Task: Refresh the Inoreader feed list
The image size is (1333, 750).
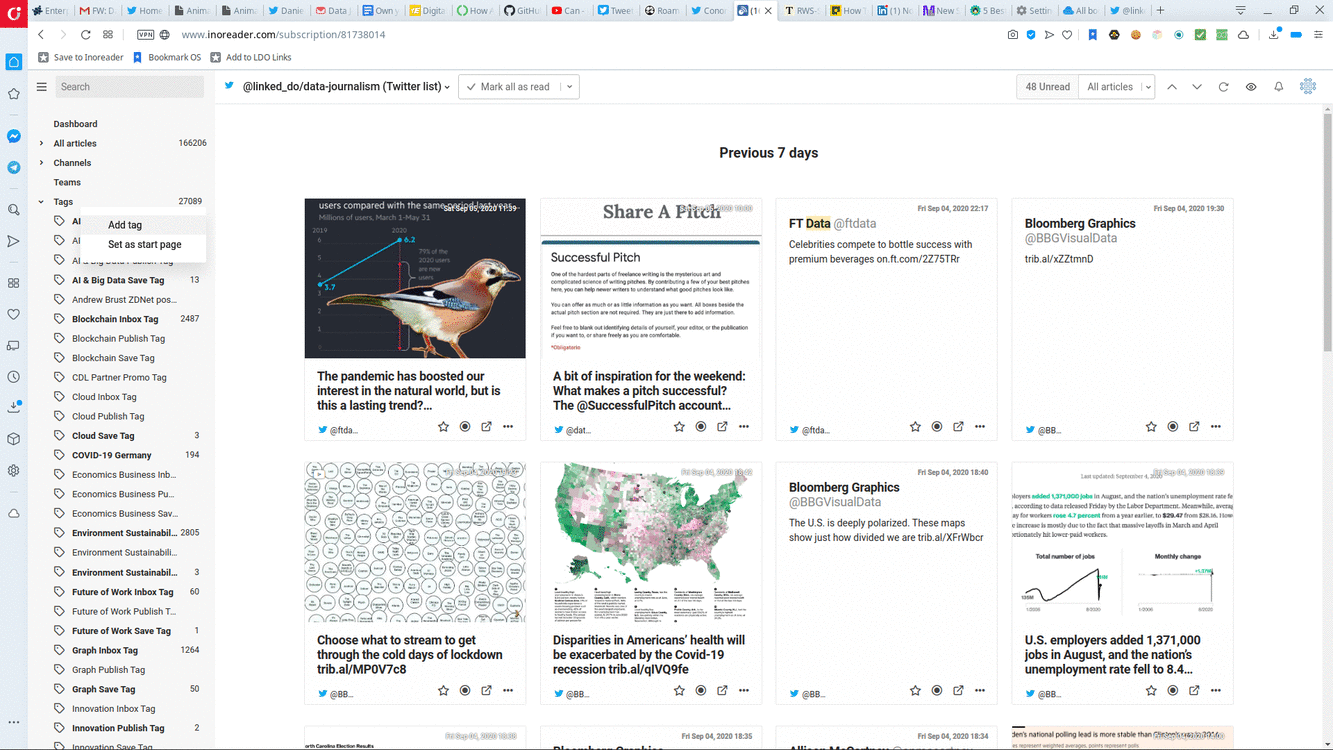Action: pyautogui.click(x=1223, y=87)
